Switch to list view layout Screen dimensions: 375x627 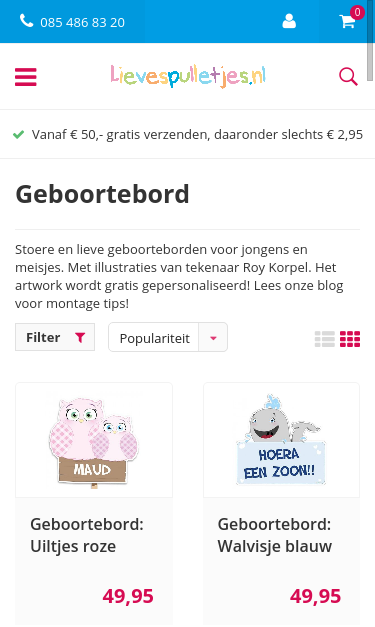pyautogui.click(x=325, y=339)
